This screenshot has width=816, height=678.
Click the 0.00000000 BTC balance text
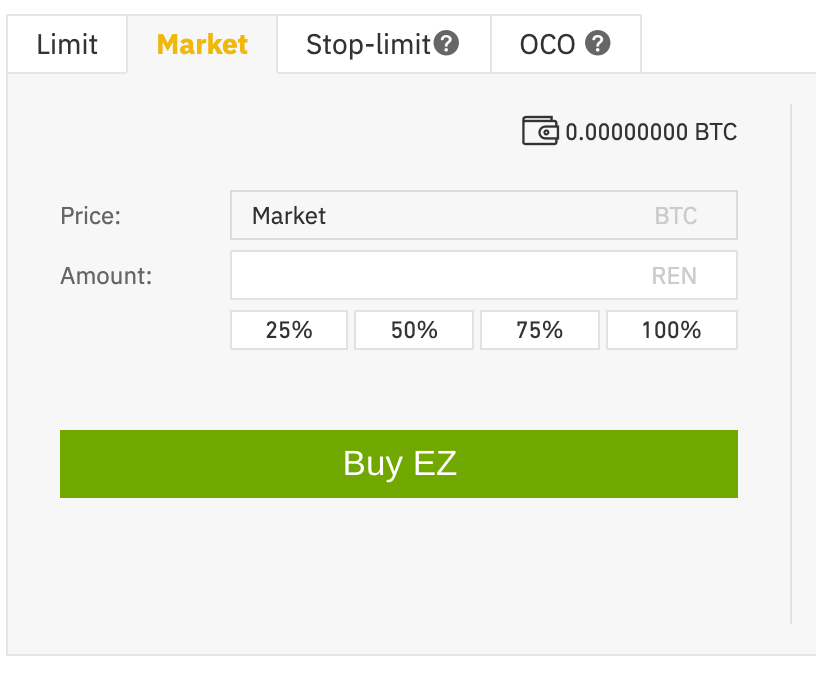click(651, 132)
